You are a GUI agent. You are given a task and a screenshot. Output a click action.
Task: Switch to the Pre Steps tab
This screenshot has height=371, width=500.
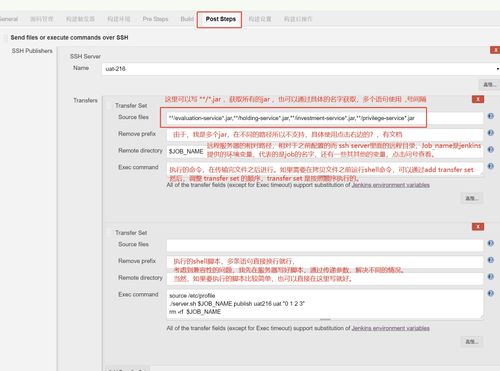click(155, 19)
